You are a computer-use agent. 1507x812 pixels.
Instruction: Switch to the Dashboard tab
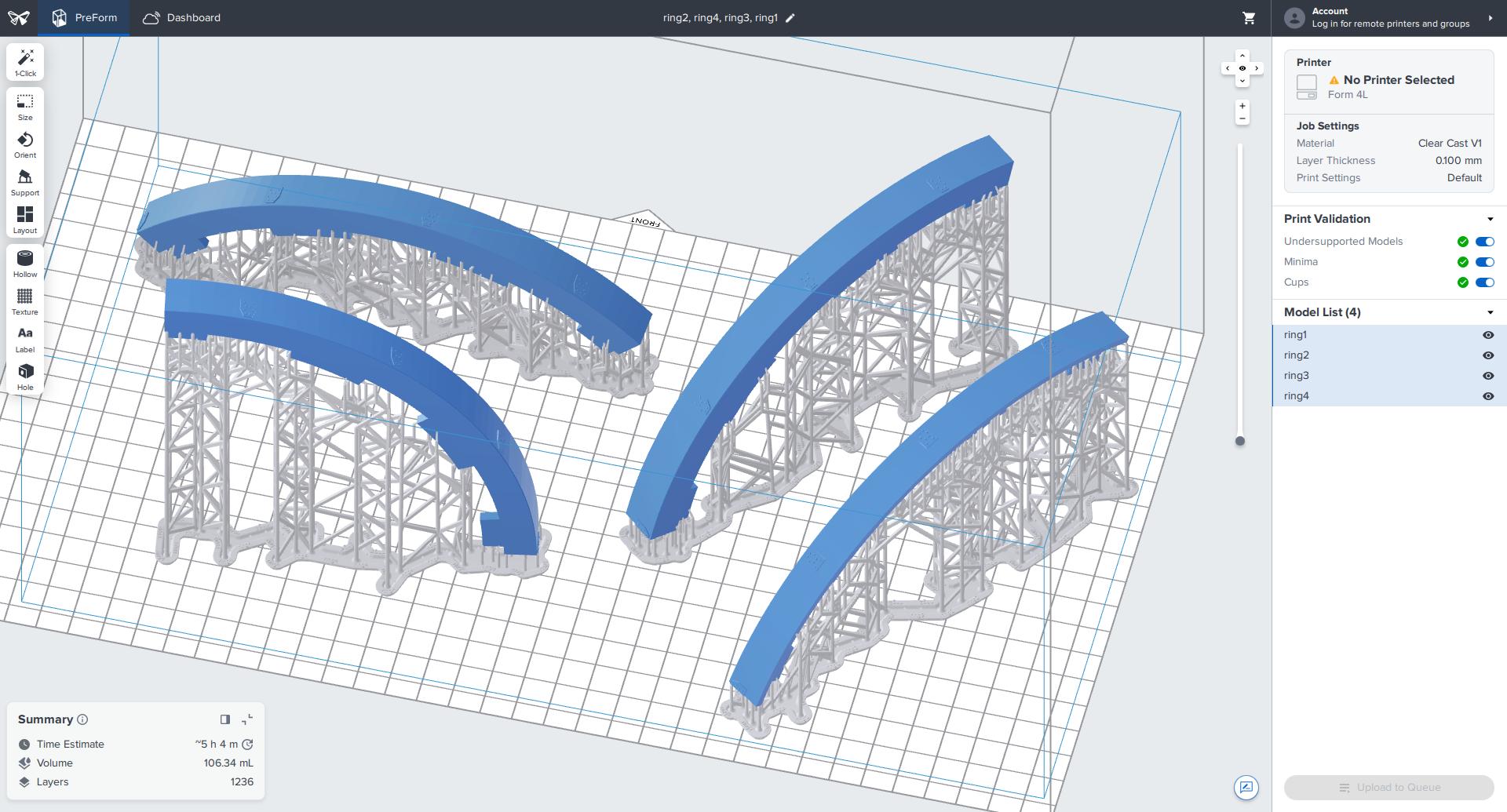coord(182,18)
